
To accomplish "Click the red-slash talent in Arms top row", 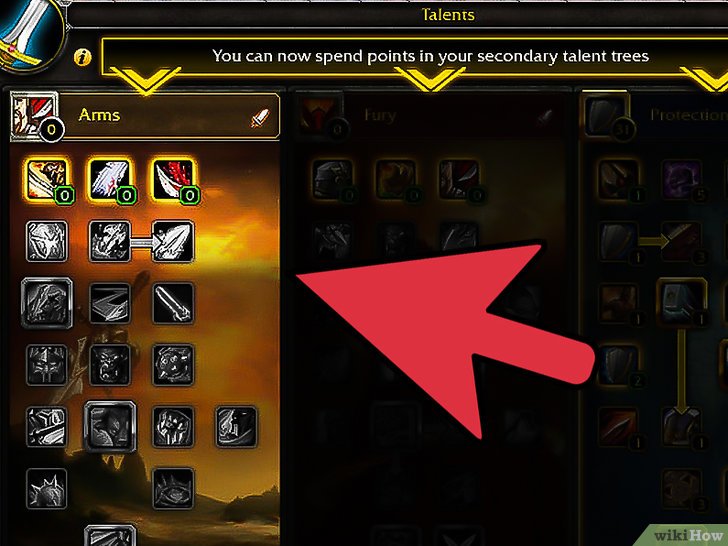I will pyautogui.click(x=173, y=180).
